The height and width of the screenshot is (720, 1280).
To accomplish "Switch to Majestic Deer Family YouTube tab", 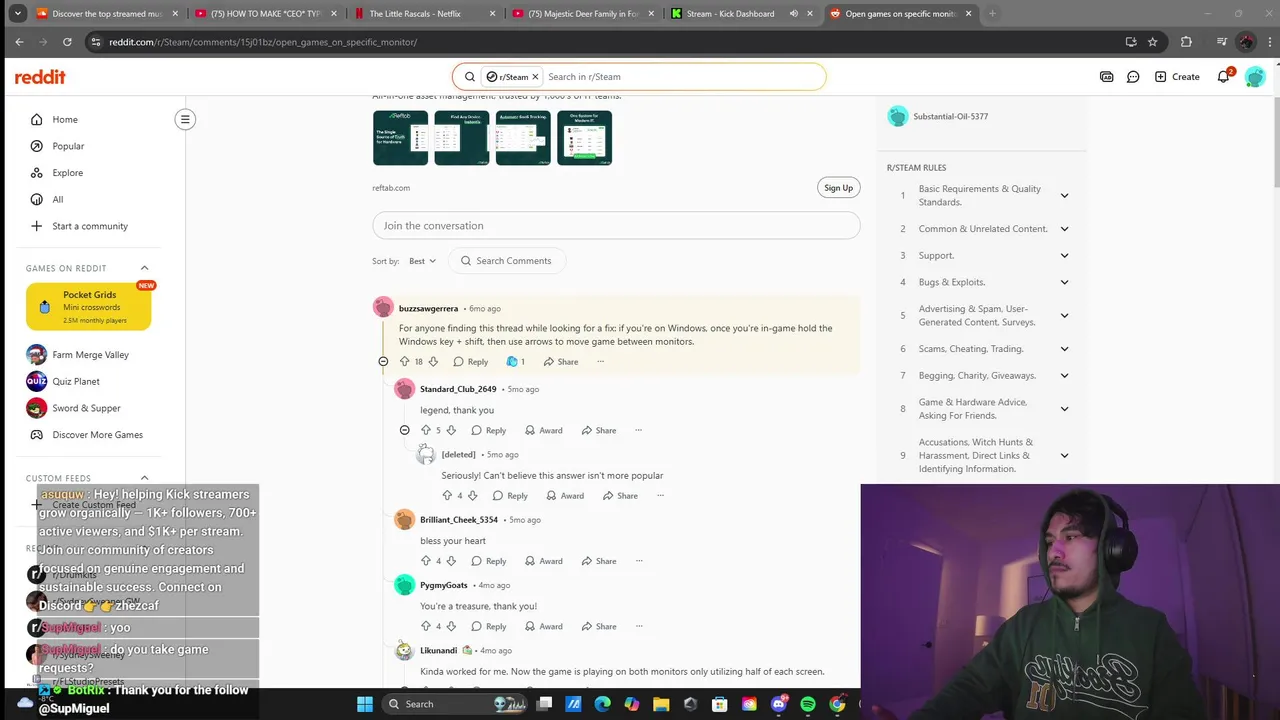I will pos(583,14).
